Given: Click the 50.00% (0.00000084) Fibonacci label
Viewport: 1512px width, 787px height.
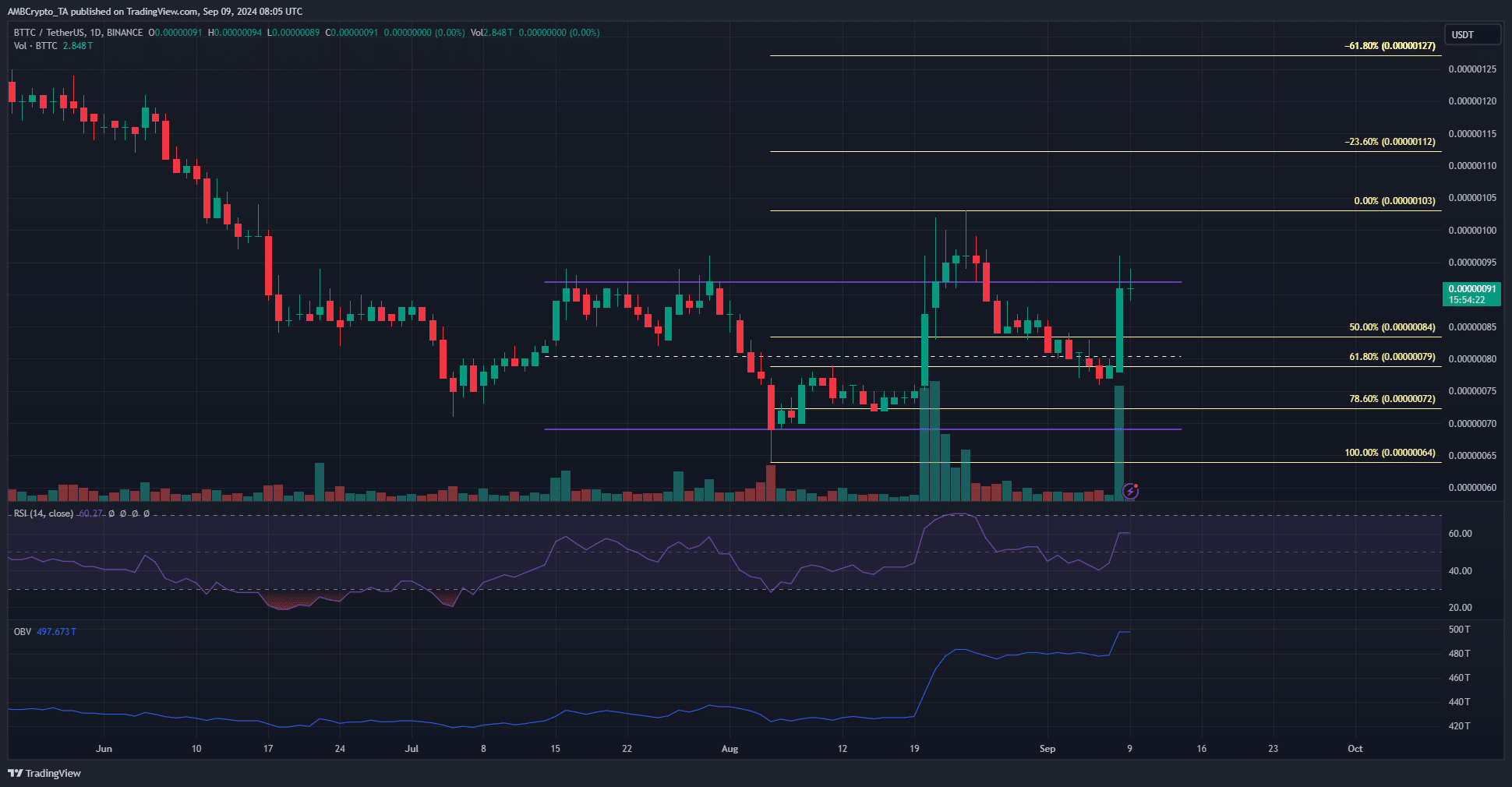Looking at the screenshot, I should pos(1392,327).
